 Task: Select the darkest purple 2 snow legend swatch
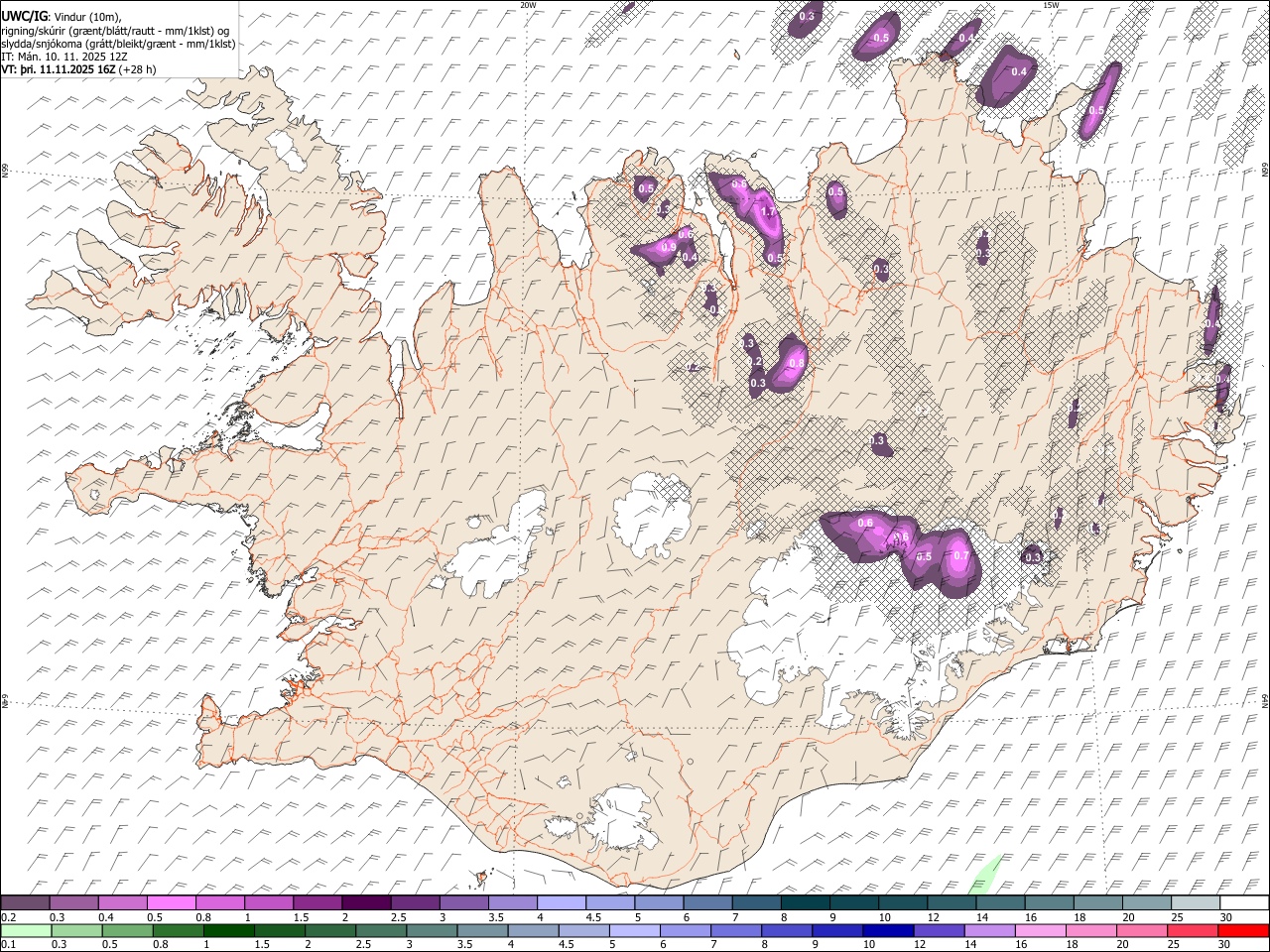tap(366, 902)
